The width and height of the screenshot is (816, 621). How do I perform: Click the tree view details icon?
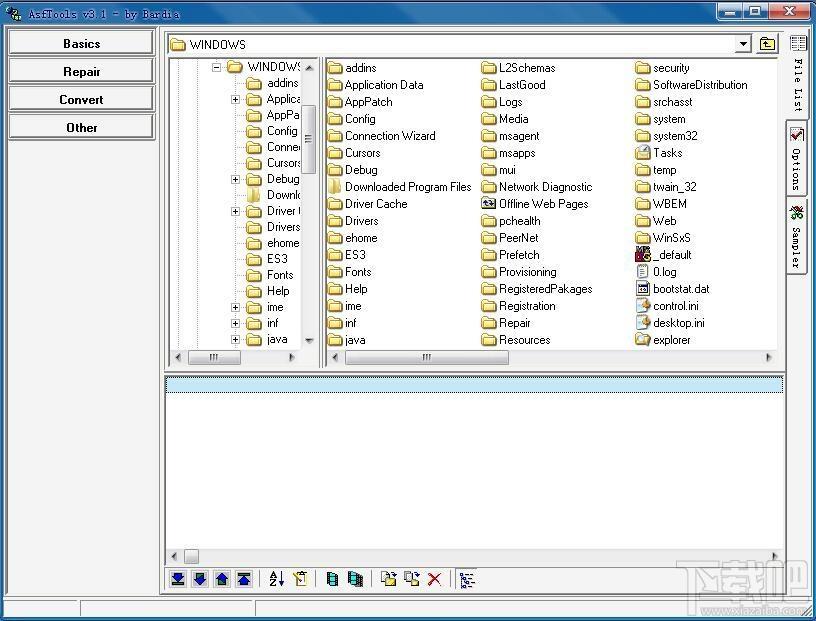467,579
